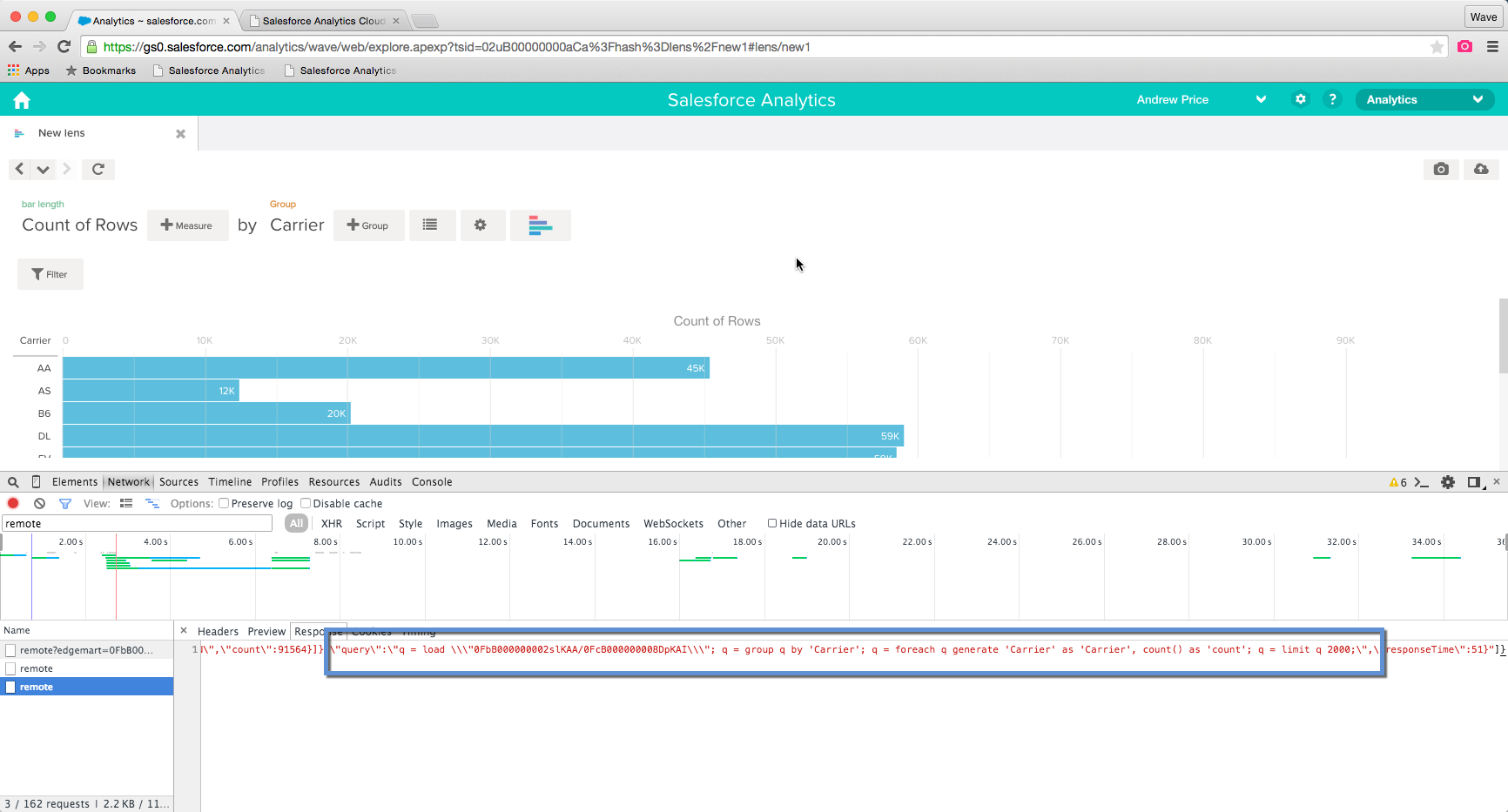Clear the network log
Screen dimensions: 1508x812
tap(39, 503)
